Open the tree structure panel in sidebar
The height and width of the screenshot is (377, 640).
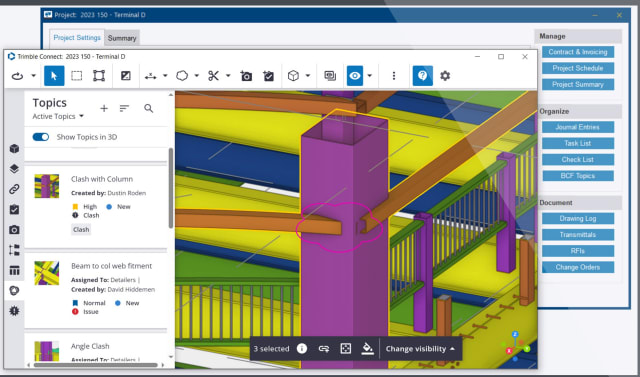pos(14,250)
